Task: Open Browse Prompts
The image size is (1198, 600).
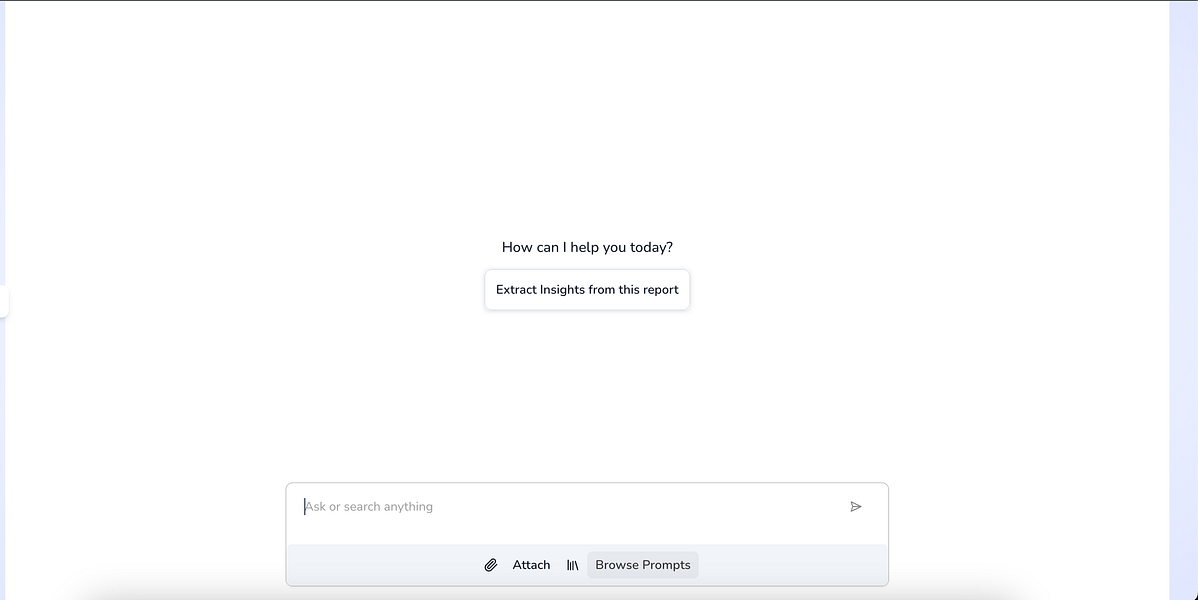Action: 643,565
